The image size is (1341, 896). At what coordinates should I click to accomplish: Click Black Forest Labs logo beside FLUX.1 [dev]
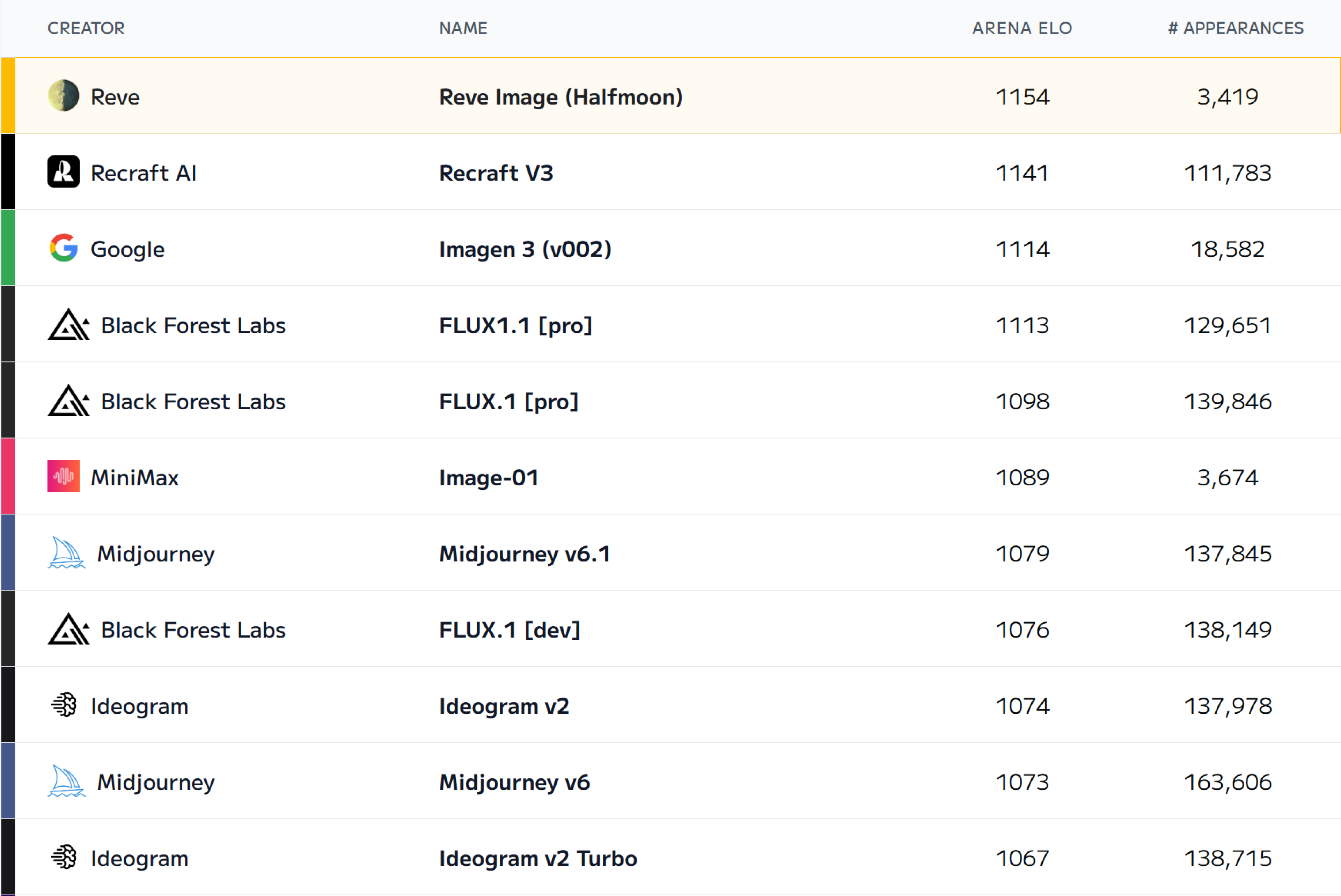68,629
